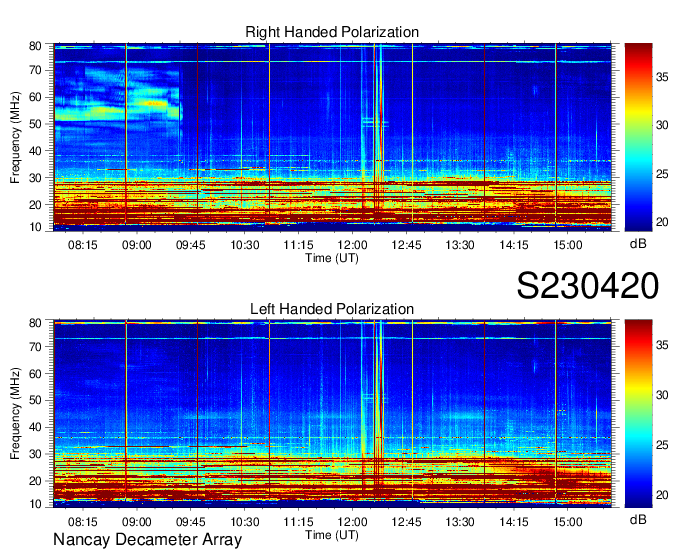The image size is (680, 552).
Task: Click the 30 MHz tick of top plot
Action: (x=35, y=178)
